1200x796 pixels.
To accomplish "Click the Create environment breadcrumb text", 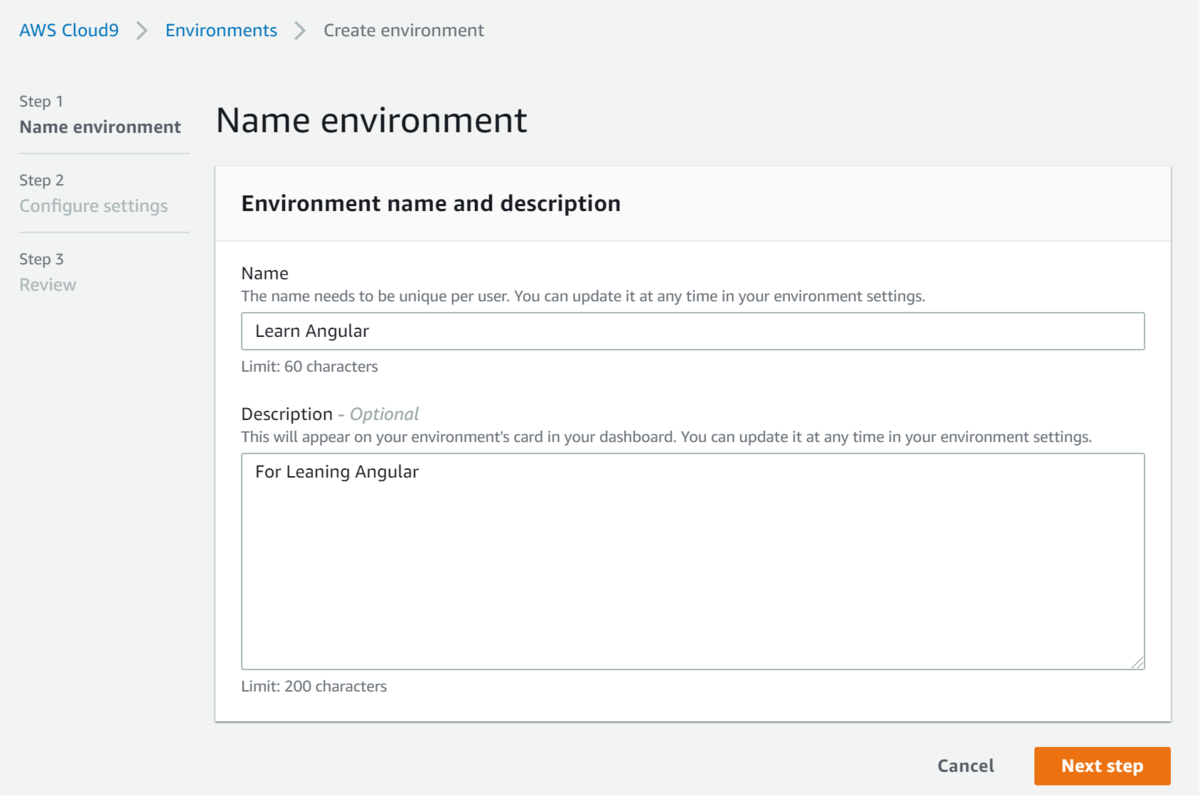I will click(x=403, y=30).
